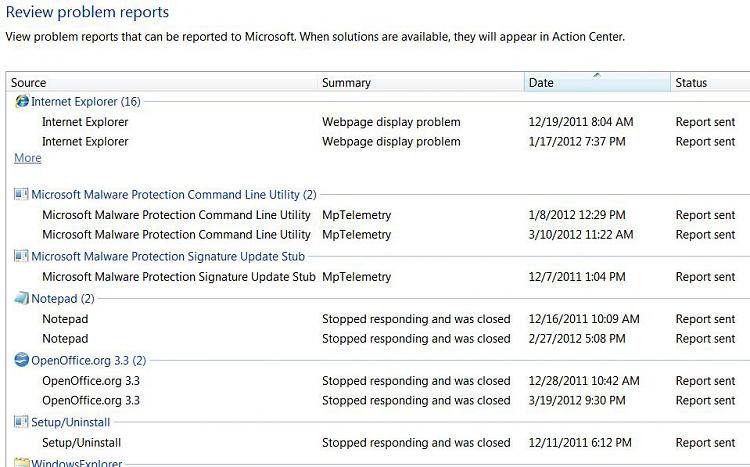Sort by the Source column header

(162, 82)
